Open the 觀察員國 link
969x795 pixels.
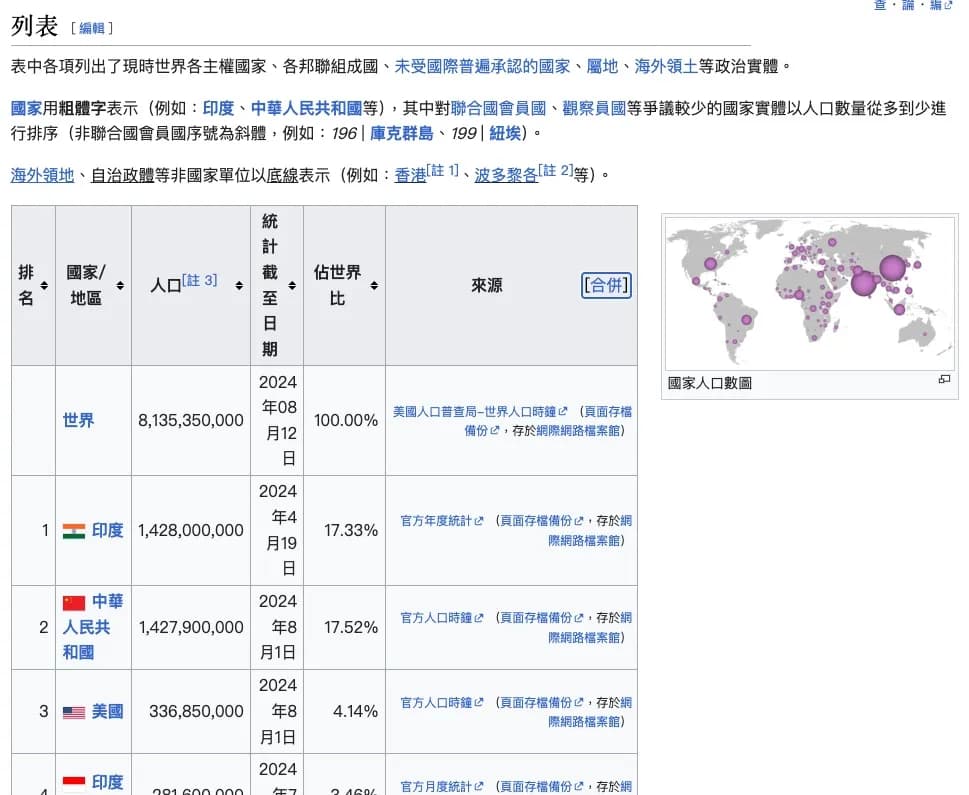(x=594, y=108)
